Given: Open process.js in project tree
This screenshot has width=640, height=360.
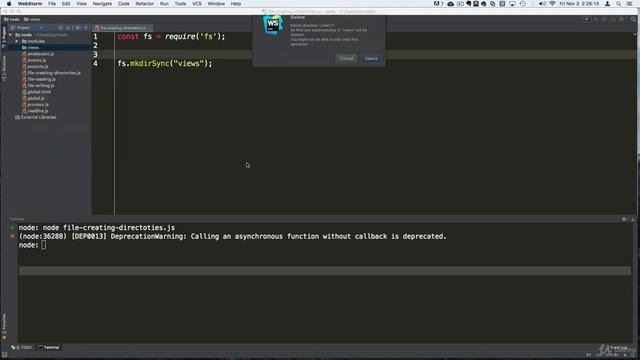Looking at the screenshot, I should click(35, 104).
